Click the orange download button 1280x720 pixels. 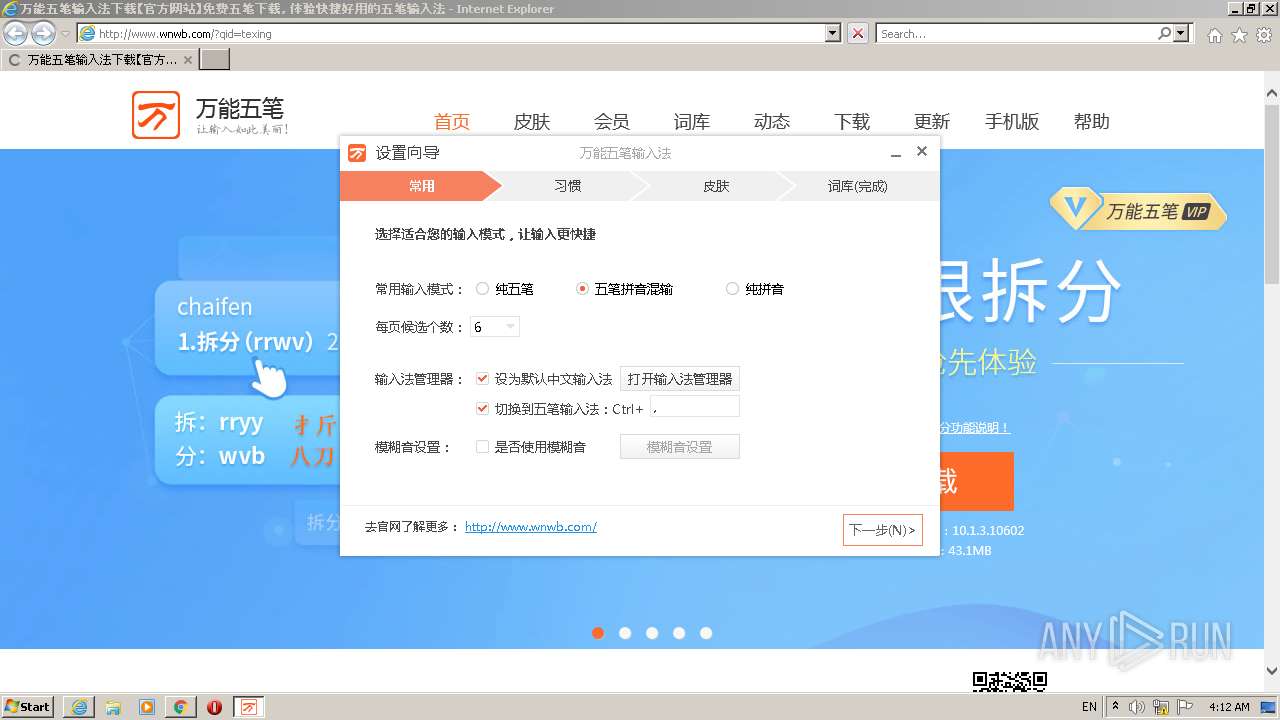(x=976, y=481)
